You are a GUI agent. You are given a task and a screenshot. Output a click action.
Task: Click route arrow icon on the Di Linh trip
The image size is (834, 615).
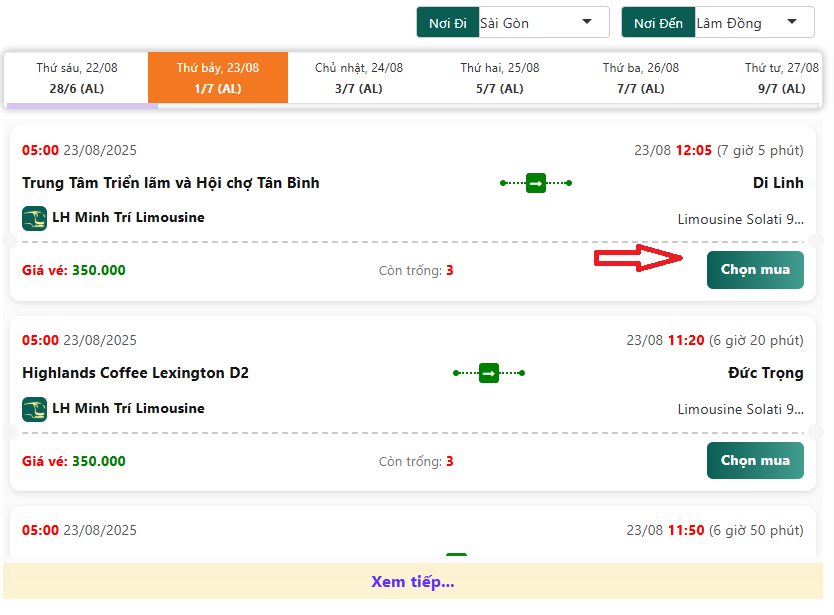536,183
